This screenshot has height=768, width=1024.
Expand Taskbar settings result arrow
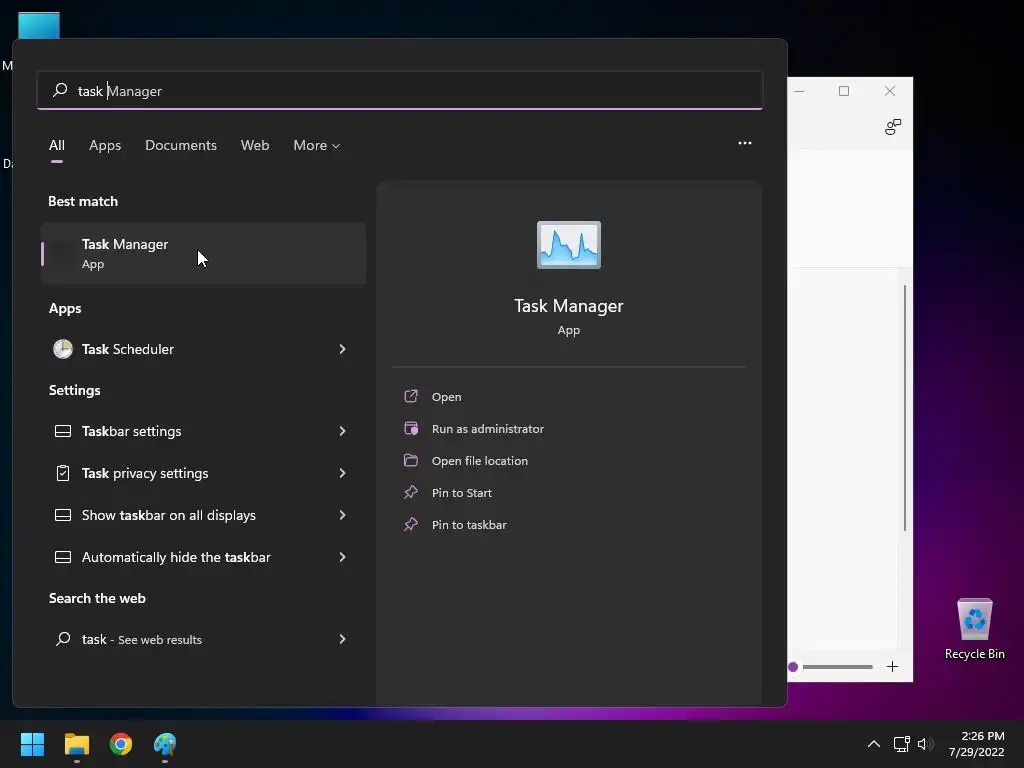342,431
